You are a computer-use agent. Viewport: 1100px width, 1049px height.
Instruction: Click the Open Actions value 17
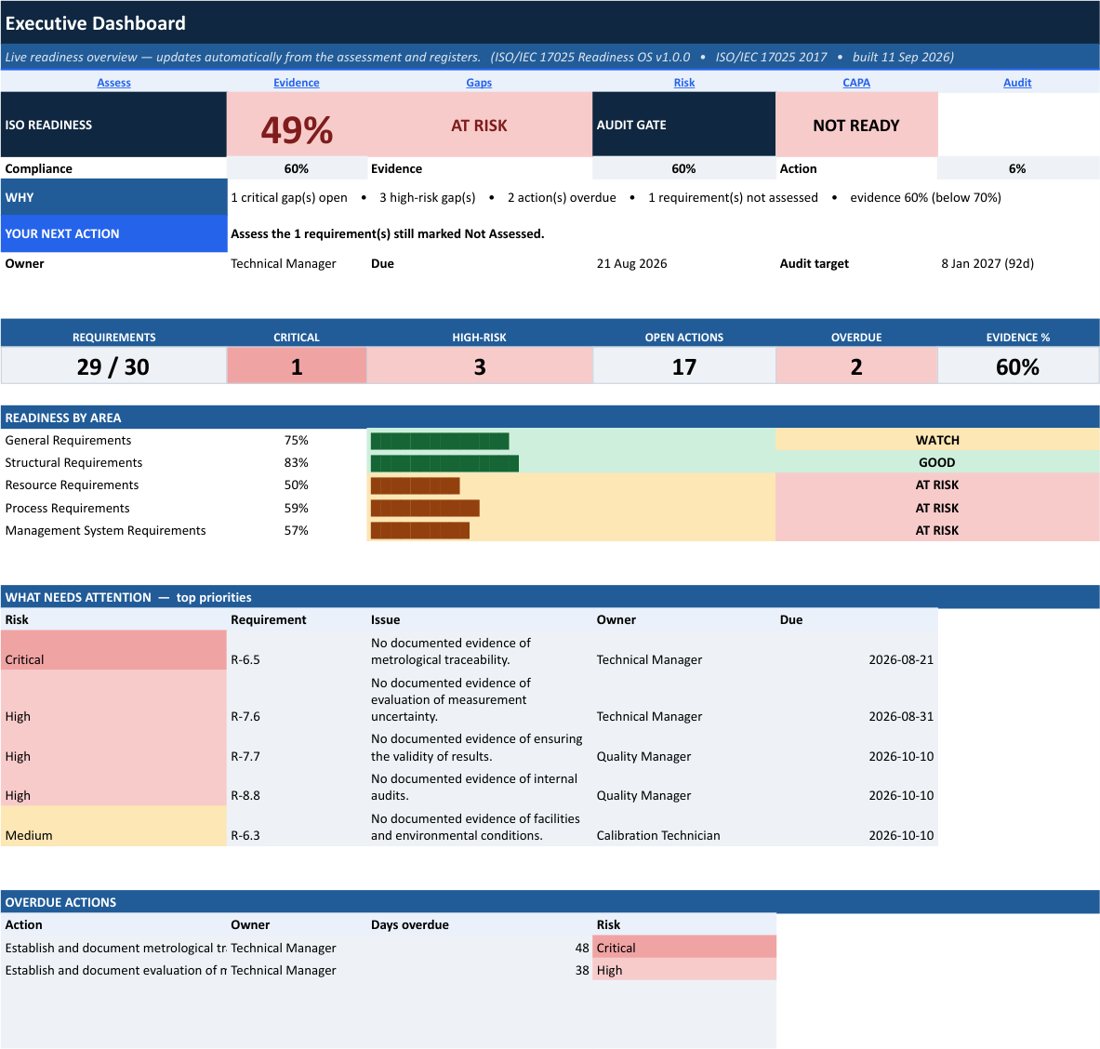[684, 366]
